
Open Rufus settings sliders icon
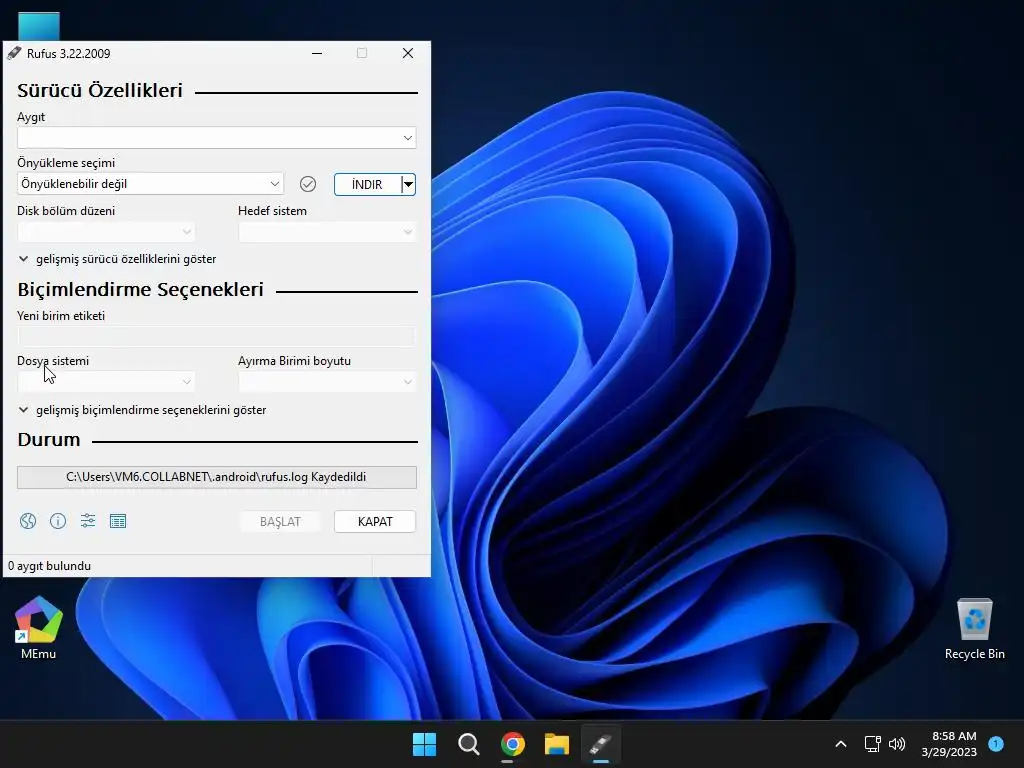(x=88, y=520)
